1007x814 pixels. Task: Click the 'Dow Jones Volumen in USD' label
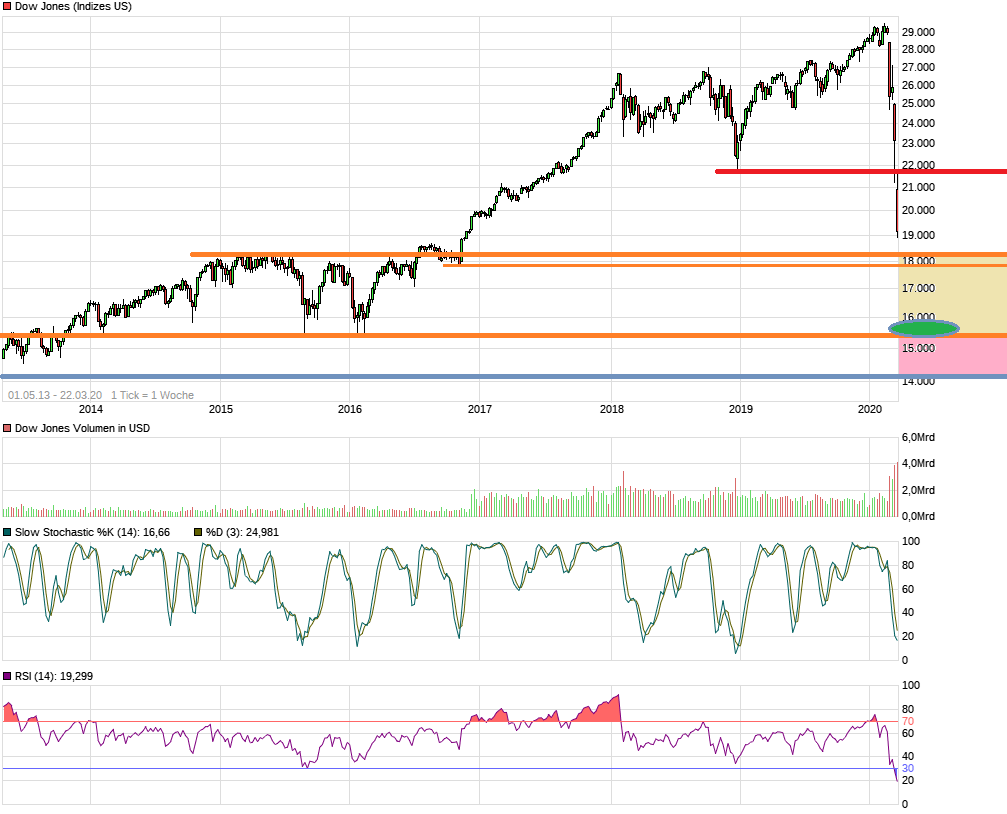coord(82,429)
